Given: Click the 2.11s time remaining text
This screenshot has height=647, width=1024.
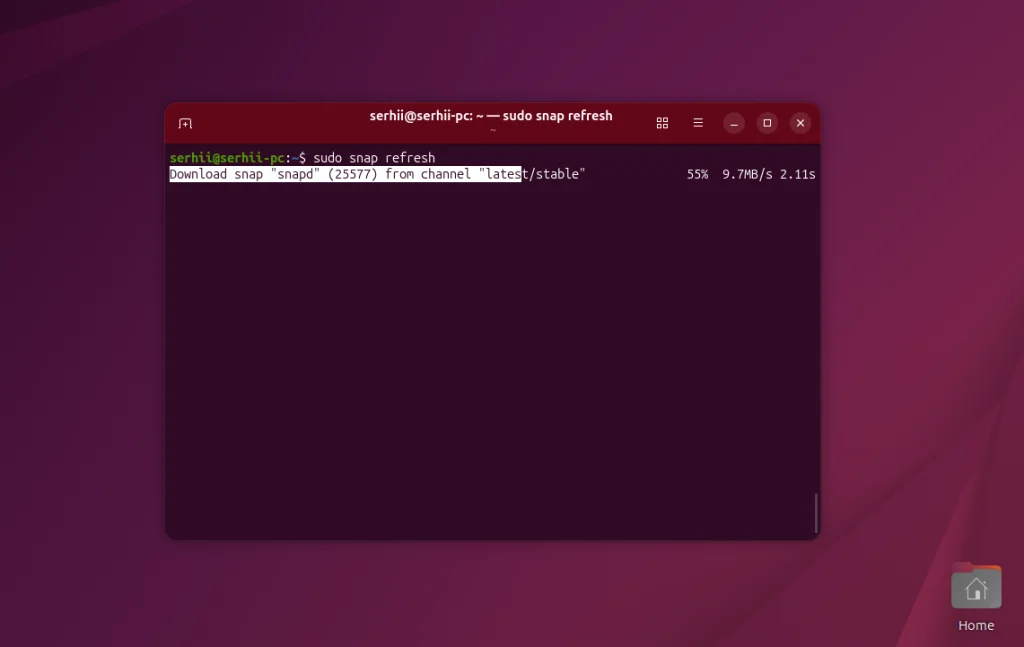Looking at the screenshot, I should click(x=797, y=173).
